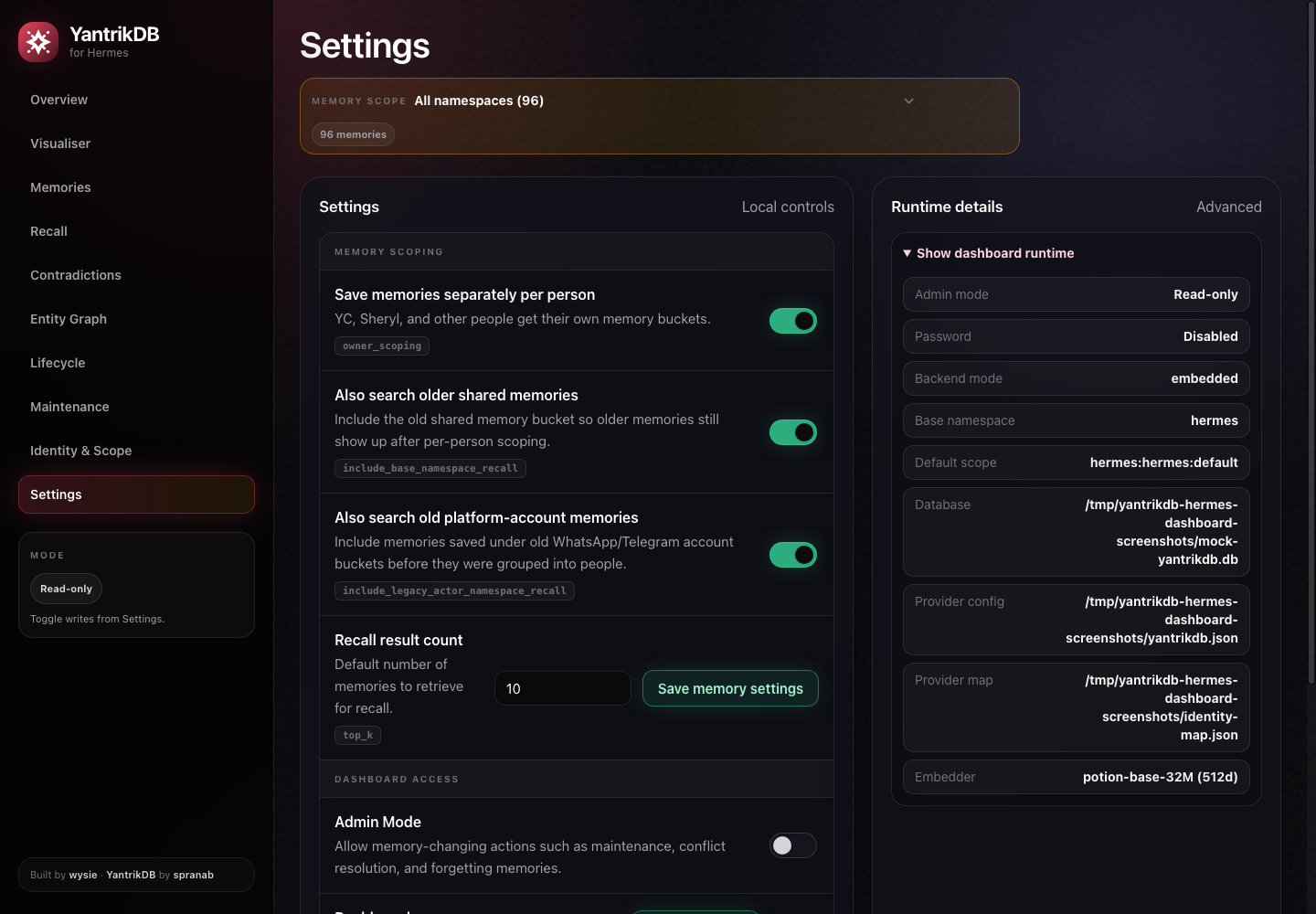Open the spranab link in footer

click(194, 875)
